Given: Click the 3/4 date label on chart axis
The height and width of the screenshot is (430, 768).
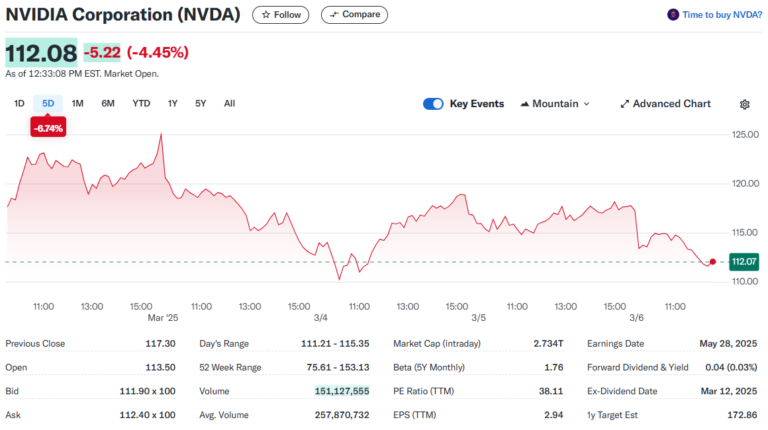Looking at the screenshot, I should [320, 318].
